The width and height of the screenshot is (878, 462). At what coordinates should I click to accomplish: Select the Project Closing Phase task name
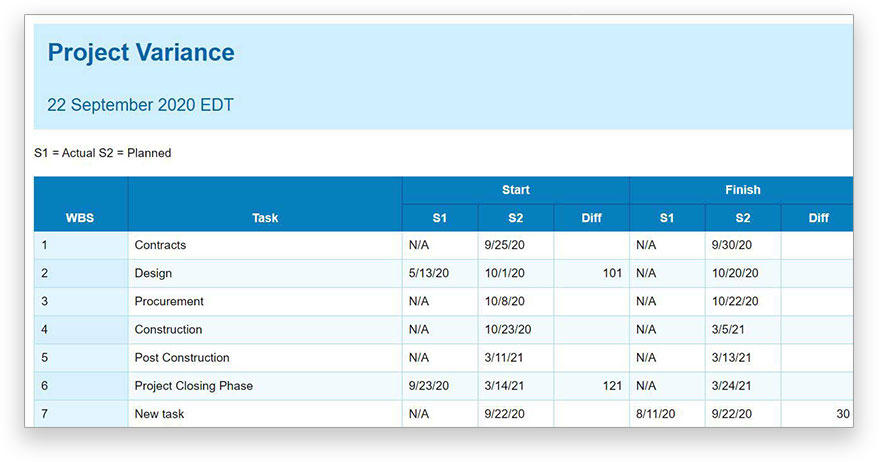[x=194, y=386]
